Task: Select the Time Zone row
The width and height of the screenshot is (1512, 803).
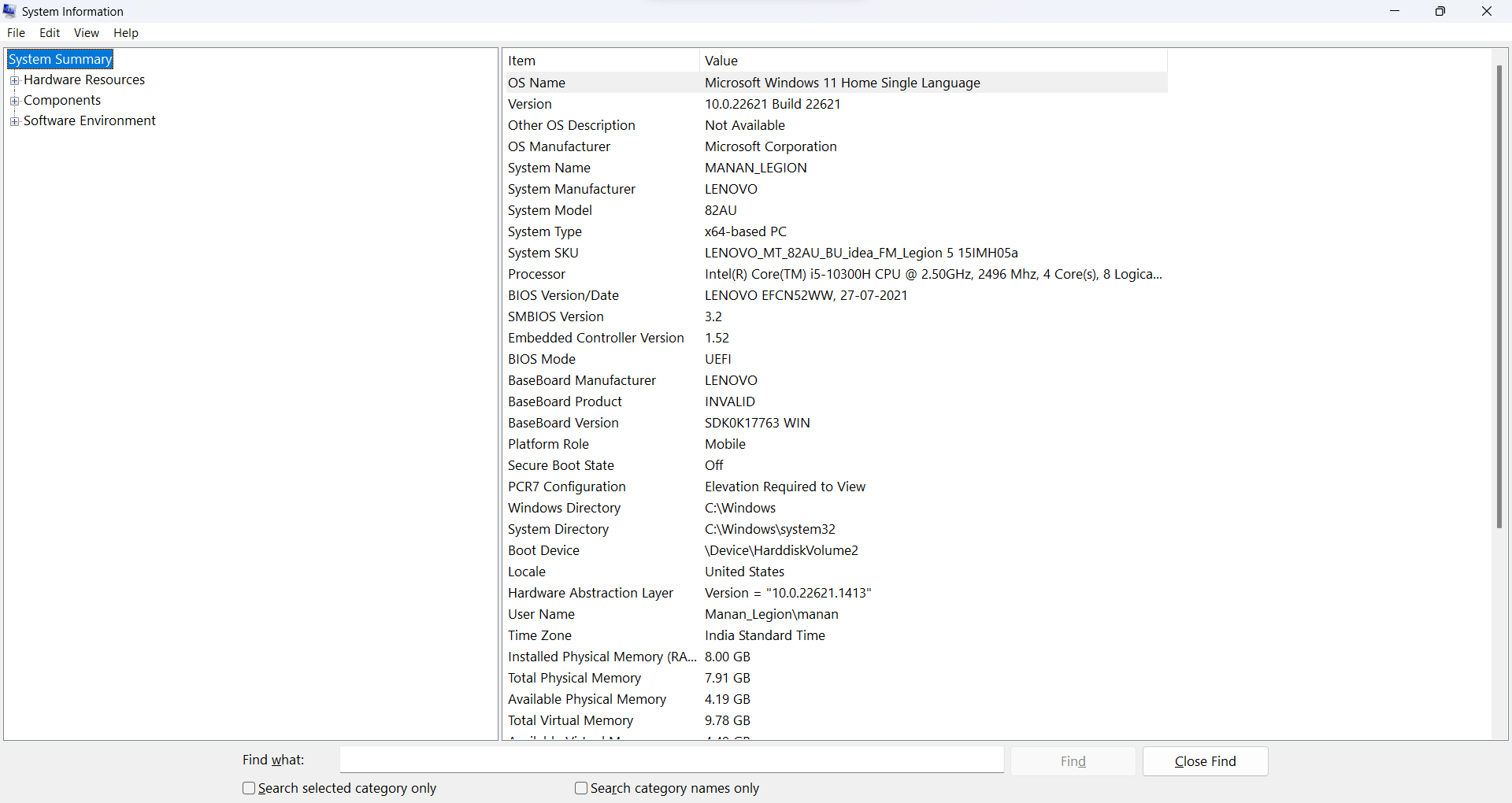Action: (835, 635)
